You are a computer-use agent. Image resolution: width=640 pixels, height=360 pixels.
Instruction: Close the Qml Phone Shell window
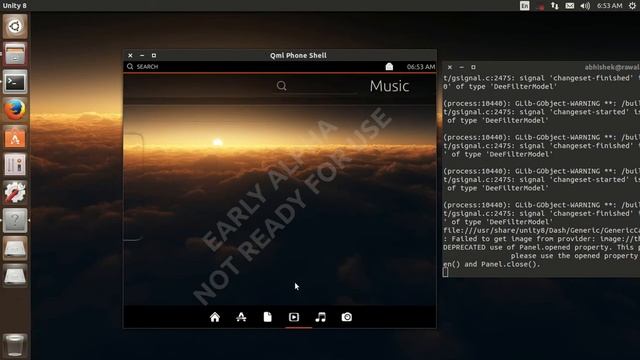point(130,56)
